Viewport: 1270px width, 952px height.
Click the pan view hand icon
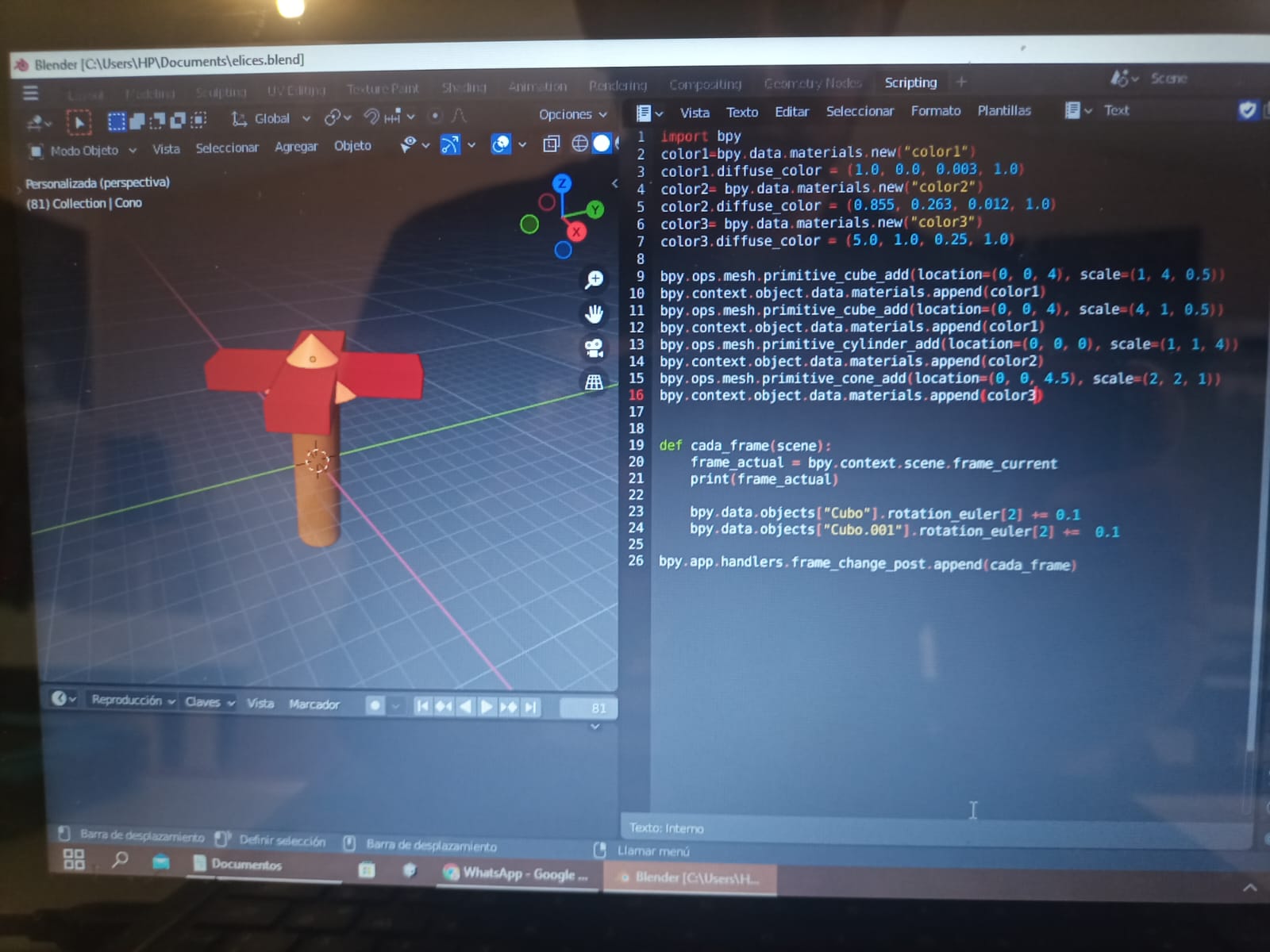pos(594,314)
